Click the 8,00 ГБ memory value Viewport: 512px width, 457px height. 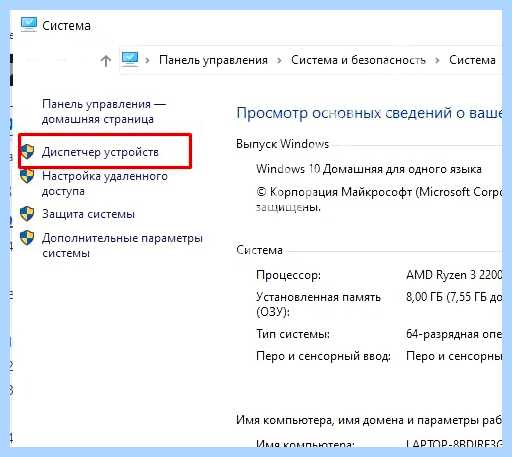click(454, 297)
